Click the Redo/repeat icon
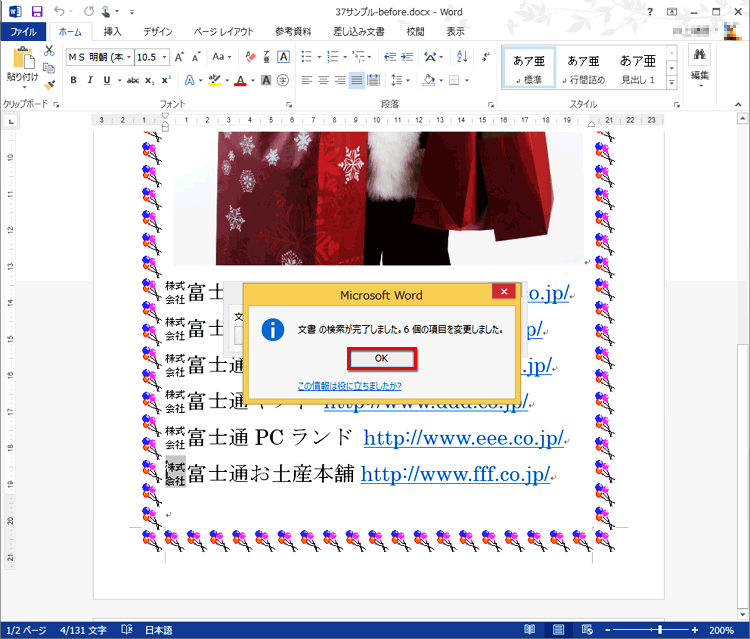This screenshot has height=639, width=750. click(x=88, y=11)
